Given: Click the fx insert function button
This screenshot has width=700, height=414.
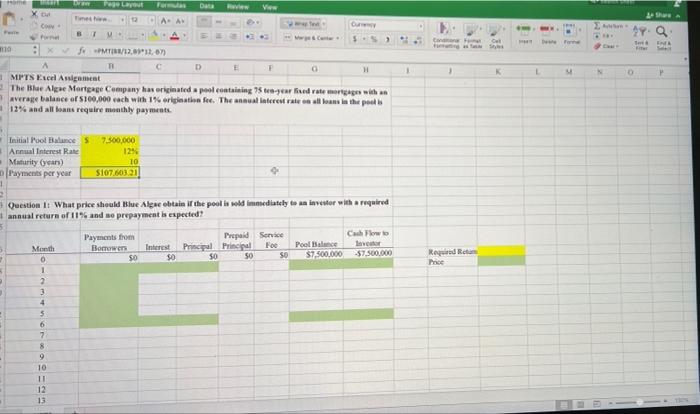Looking at the screenshot, I should pyautogui.click(x=81, y=50).
